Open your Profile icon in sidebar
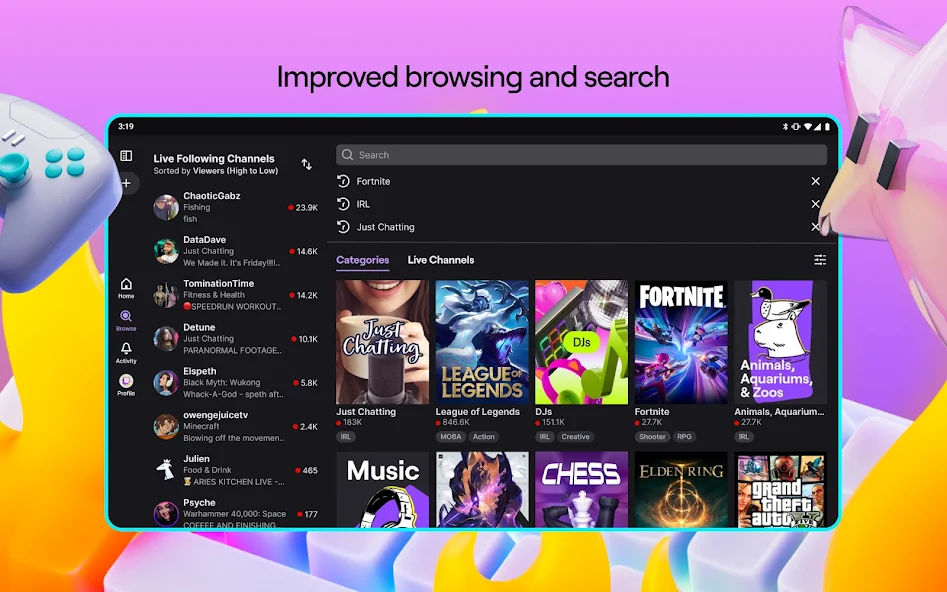The height and width of the screenshot is (592, 947). (126, 381)
